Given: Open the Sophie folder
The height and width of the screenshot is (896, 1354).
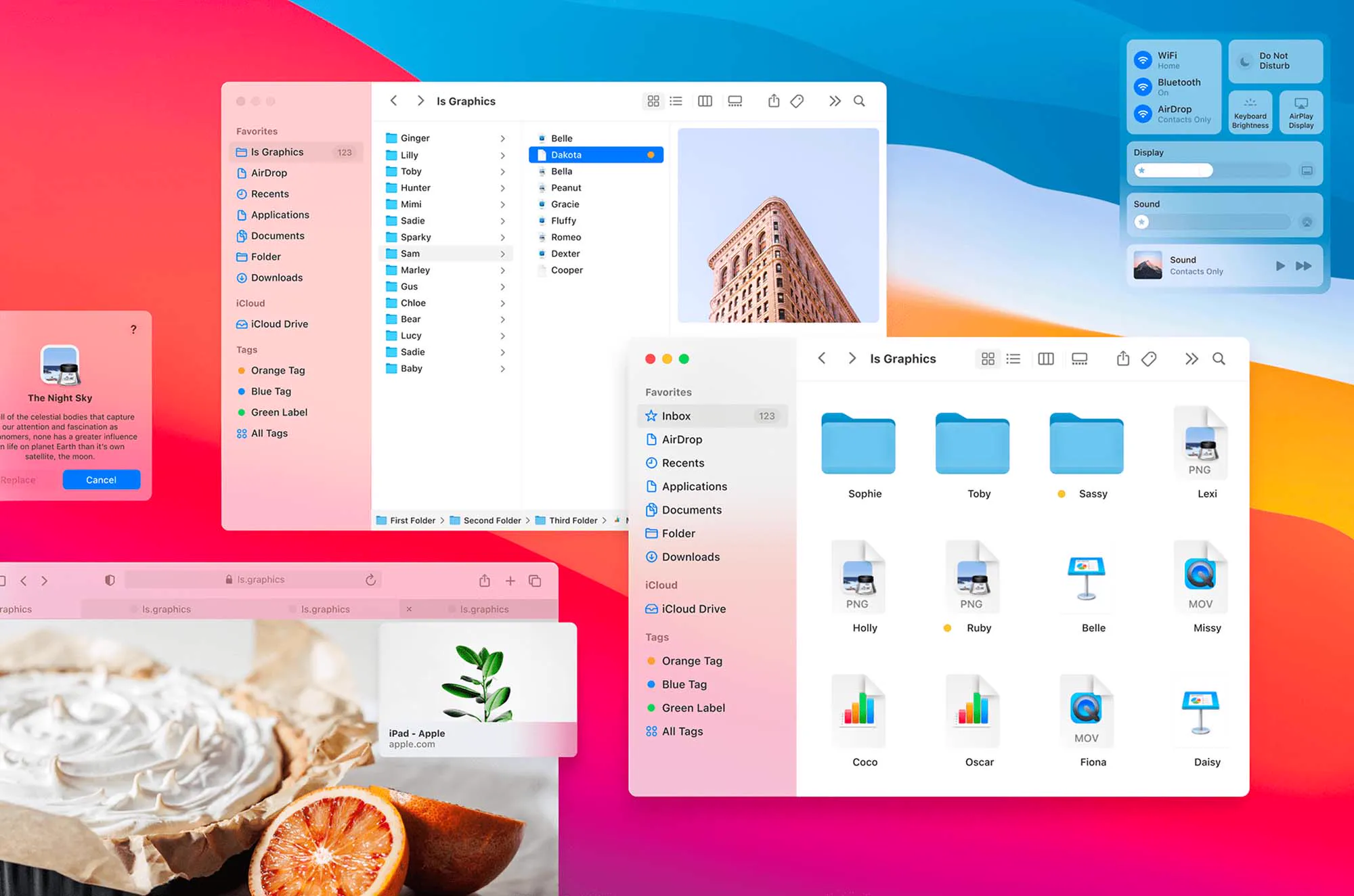Looking at the screenshot, I should 858,443.
